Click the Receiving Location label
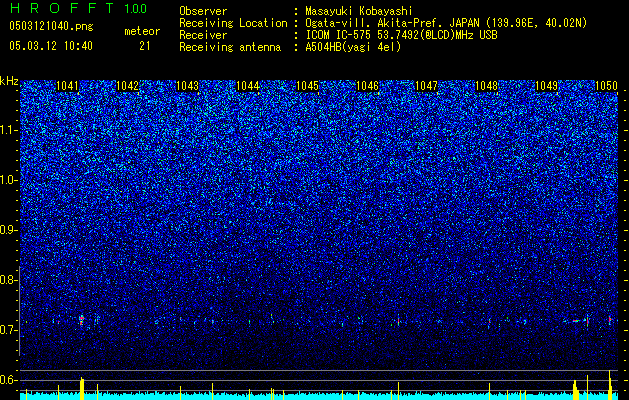This screenshot has width=629, height=400. [x=233, y=23]
